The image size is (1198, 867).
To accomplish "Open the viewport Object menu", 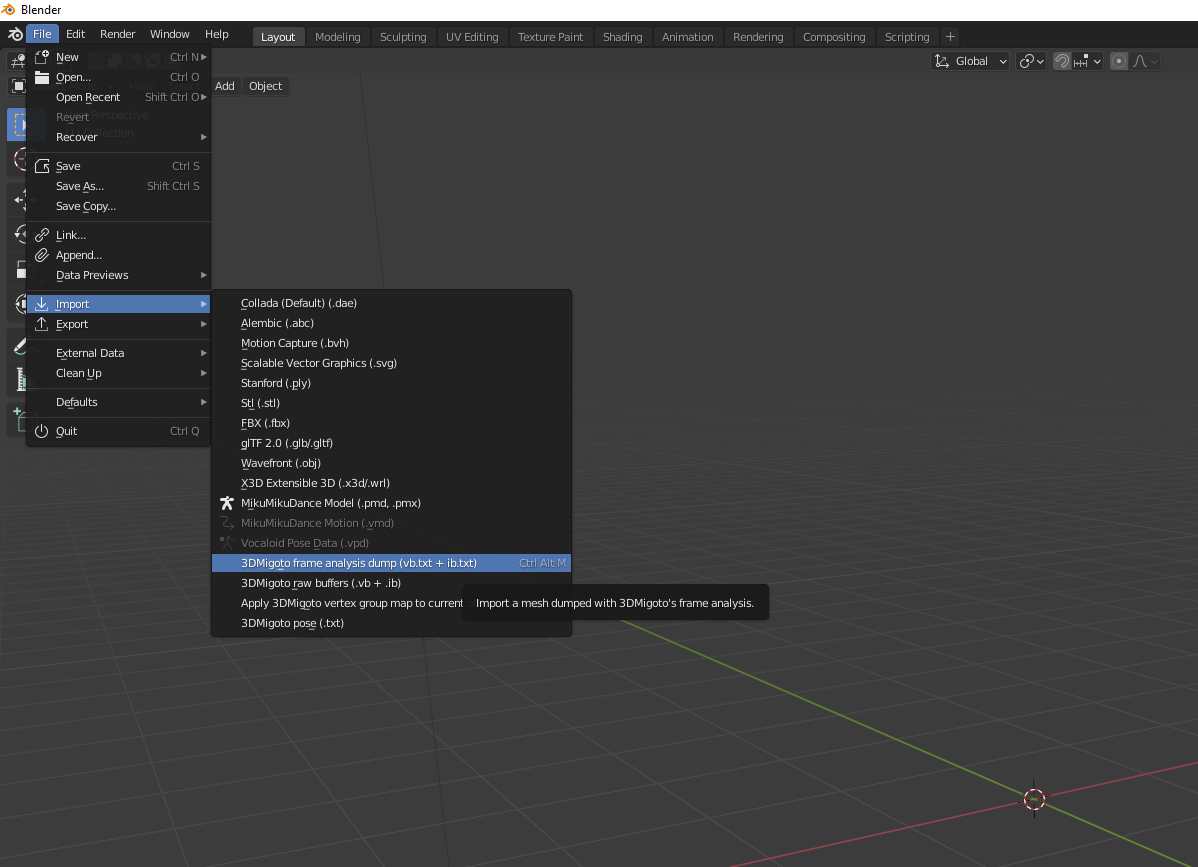I will point(265,86).
